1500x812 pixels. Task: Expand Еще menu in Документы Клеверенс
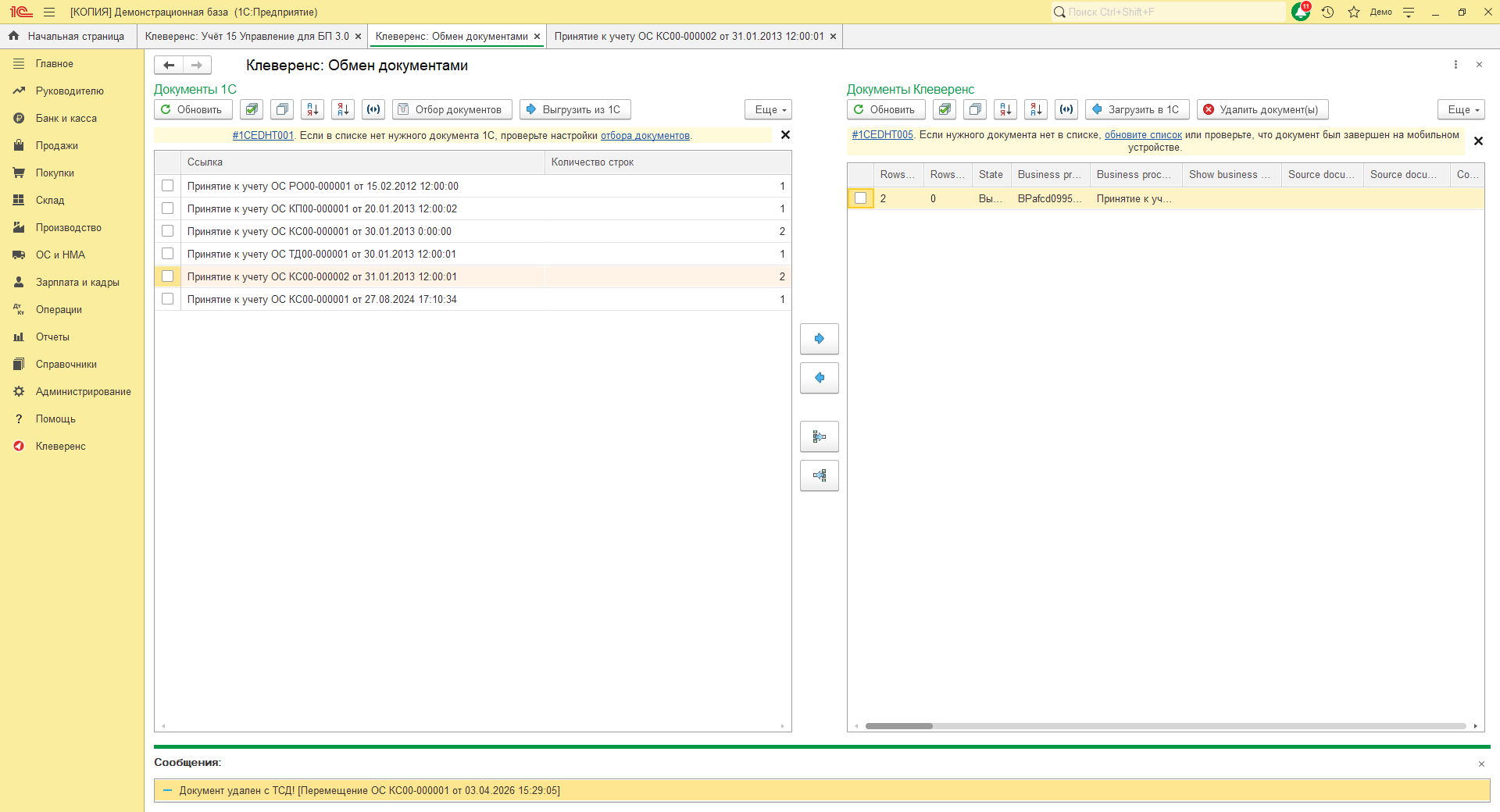1462,109
